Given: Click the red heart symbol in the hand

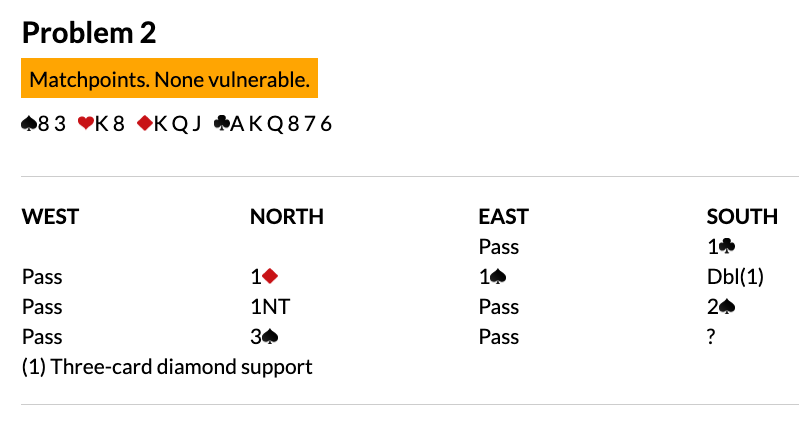Looking at the screenshot, I should click(x=85, y=125).
